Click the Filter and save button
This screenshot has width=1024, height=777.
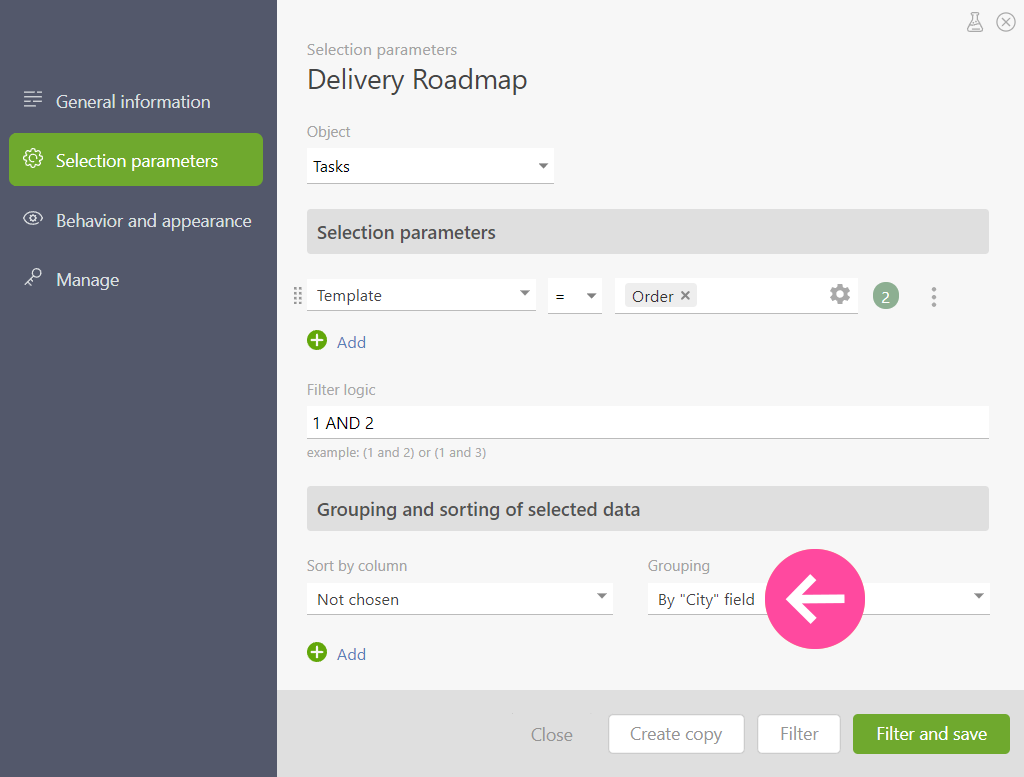tap(931, 734)
